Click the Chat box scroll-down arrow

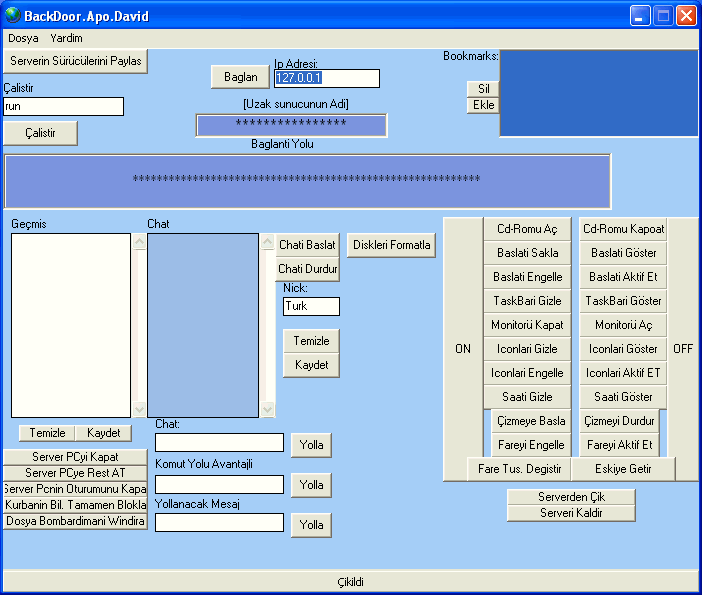(x=266, y=409)
